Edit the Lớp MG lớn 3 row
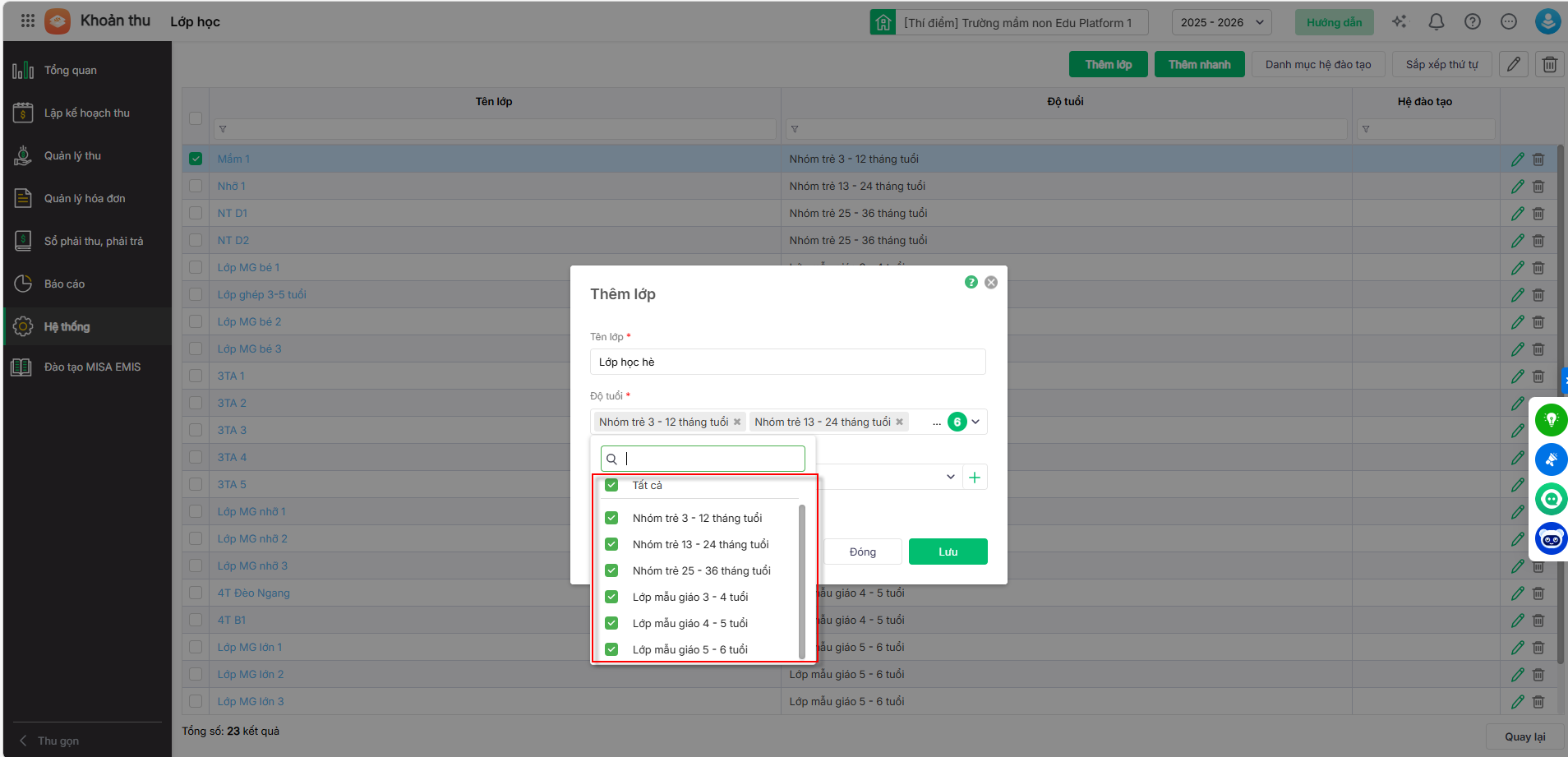The width and height of the screenshot is (1568, 757). pyautogui.click(x=1518, y=702)
